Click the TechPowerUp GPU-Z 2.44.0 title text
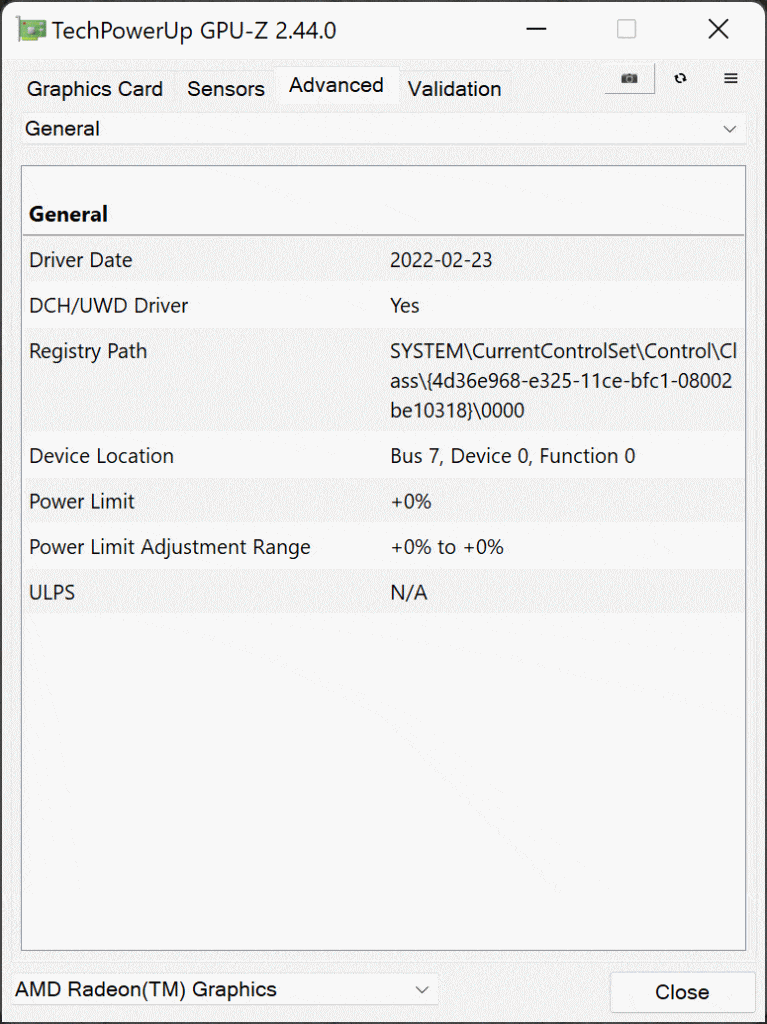The width and height of the screenshot is (767, 1024). [x=194, y=31]
